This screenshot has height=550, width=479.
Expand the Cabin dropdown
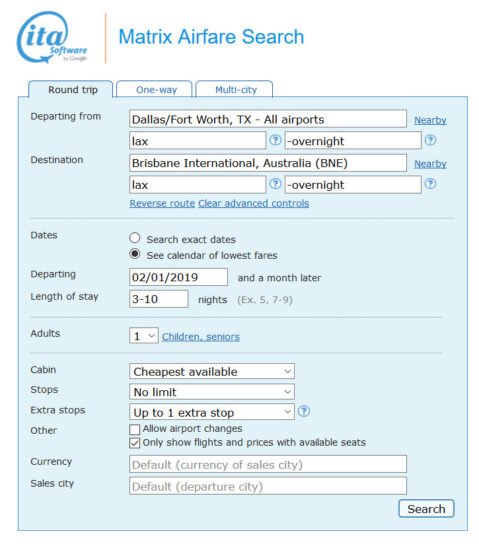(x=212, y=371)
